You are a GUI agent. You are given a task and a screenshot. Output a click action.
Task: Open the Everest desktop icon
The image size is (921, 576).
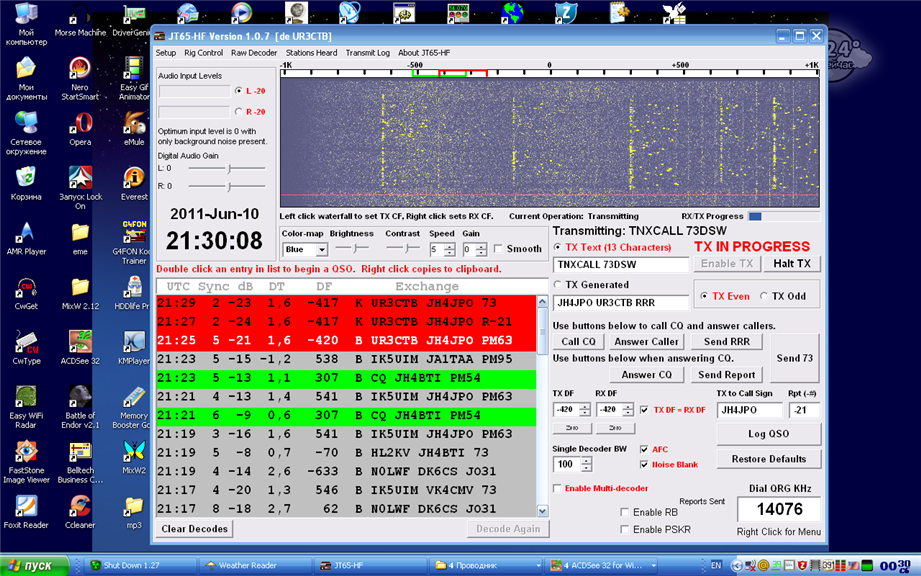pyautogui.click(x=134, y=184)
